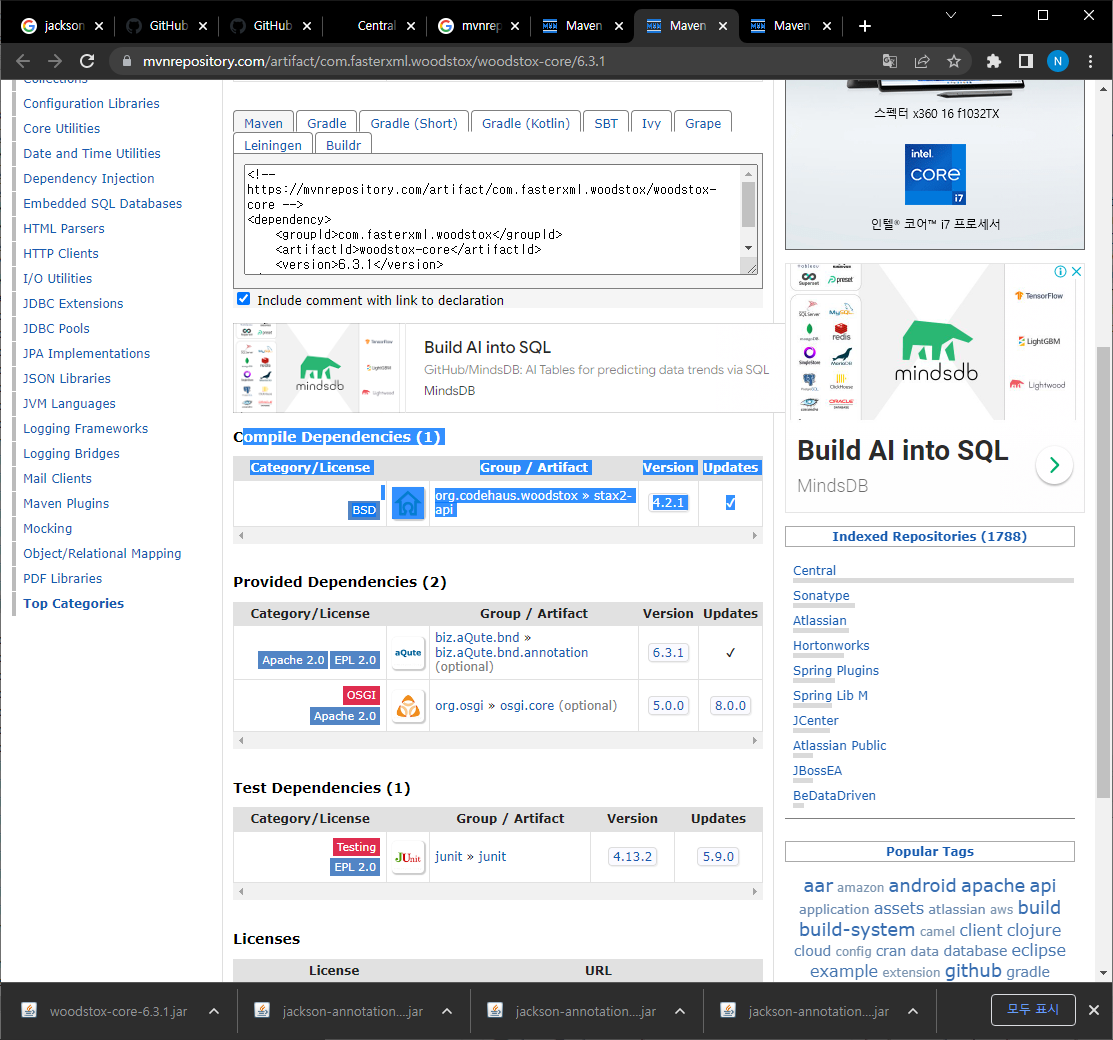Click the code snippet scroll-down arrow
1113x1040 pixels.
[748, 248]
